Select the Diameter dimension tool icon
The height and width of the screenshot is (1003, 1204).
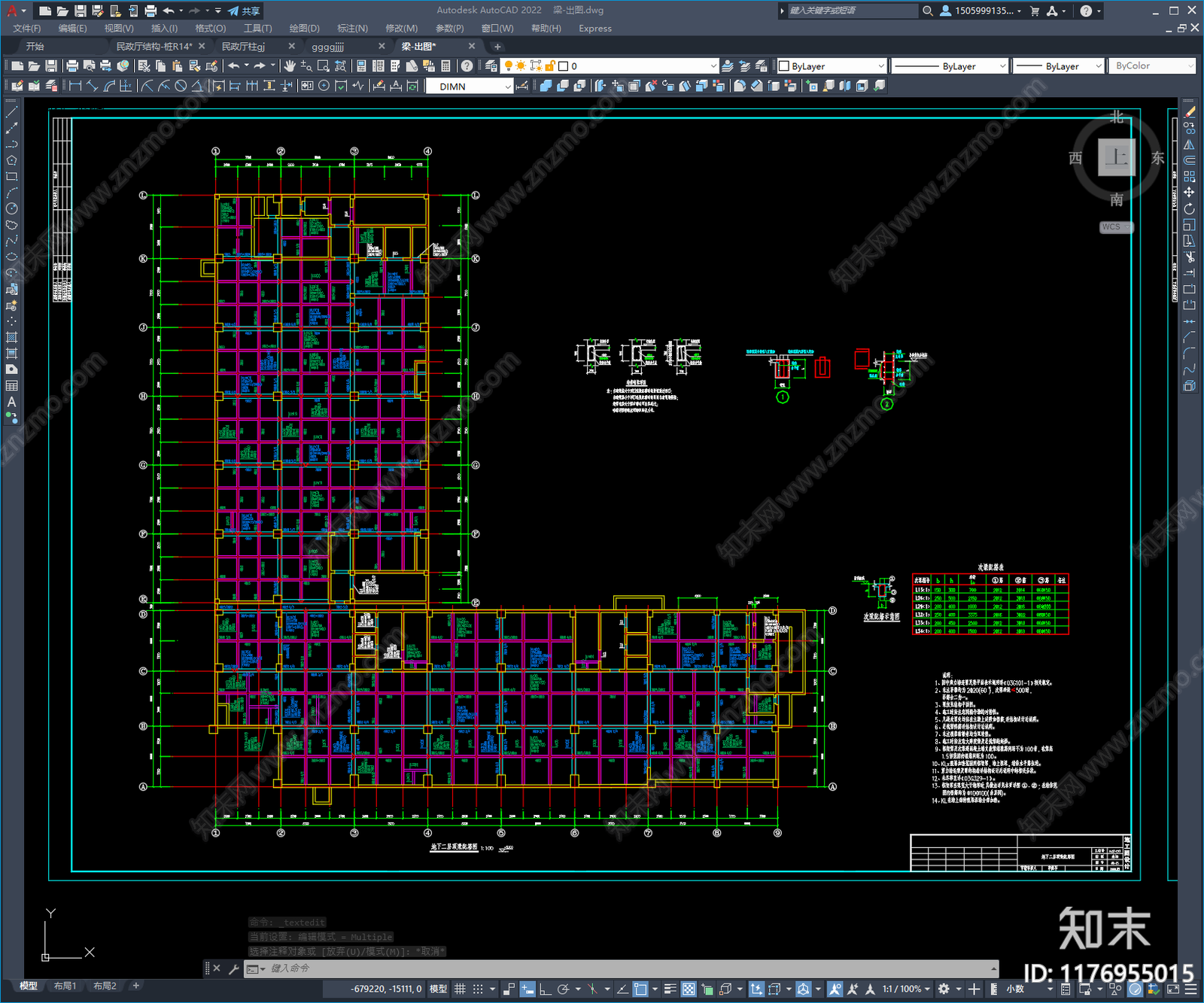[181, 86]
